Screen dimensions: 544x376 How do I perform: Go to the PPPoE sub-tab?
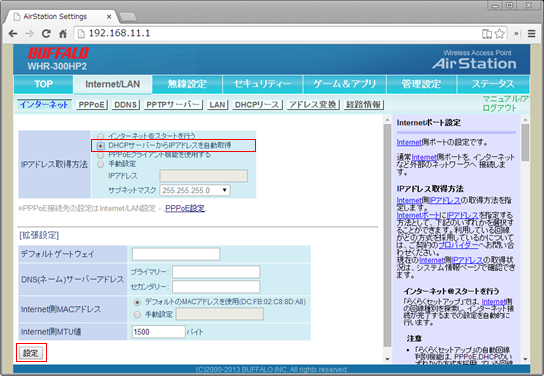[x=92, y=104]
